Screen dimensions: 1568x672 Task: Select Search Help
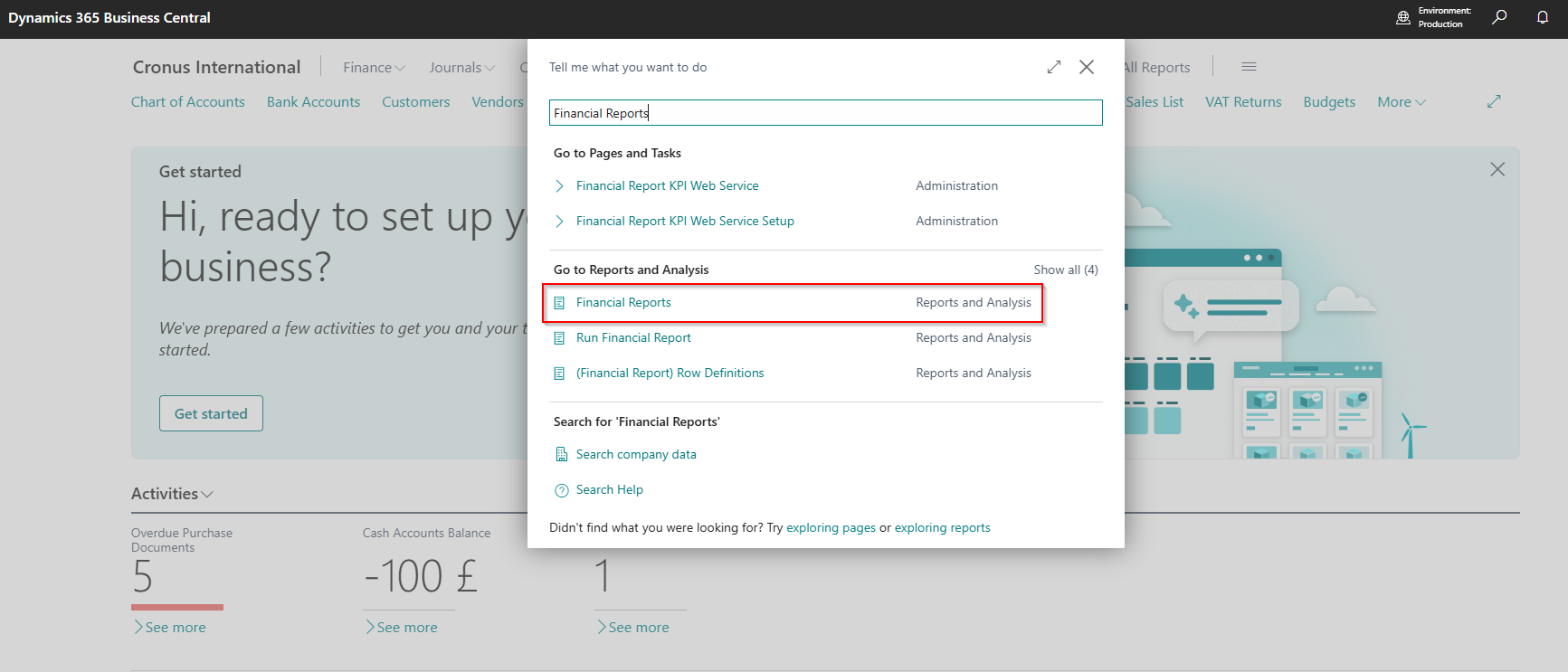[610, 489]
